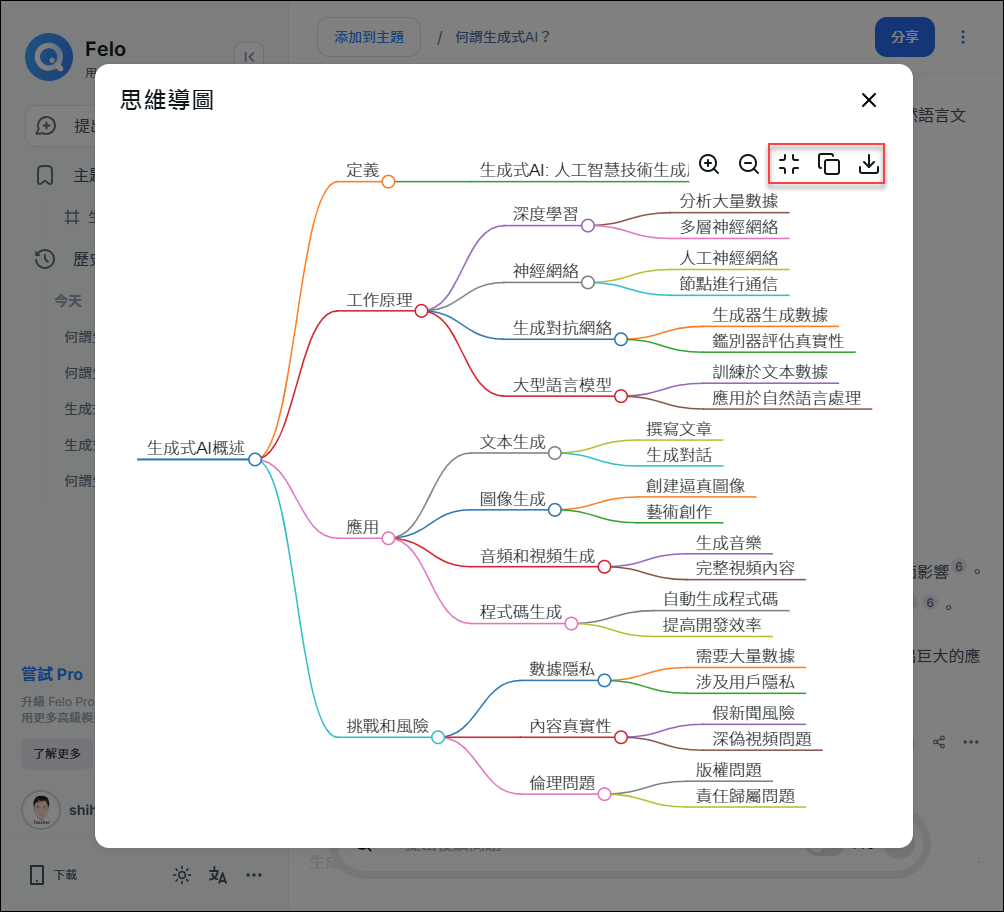The height and width of the screenshot is (912, 1004).
Task: Click the 分享 share button
Action: (905, 37)
